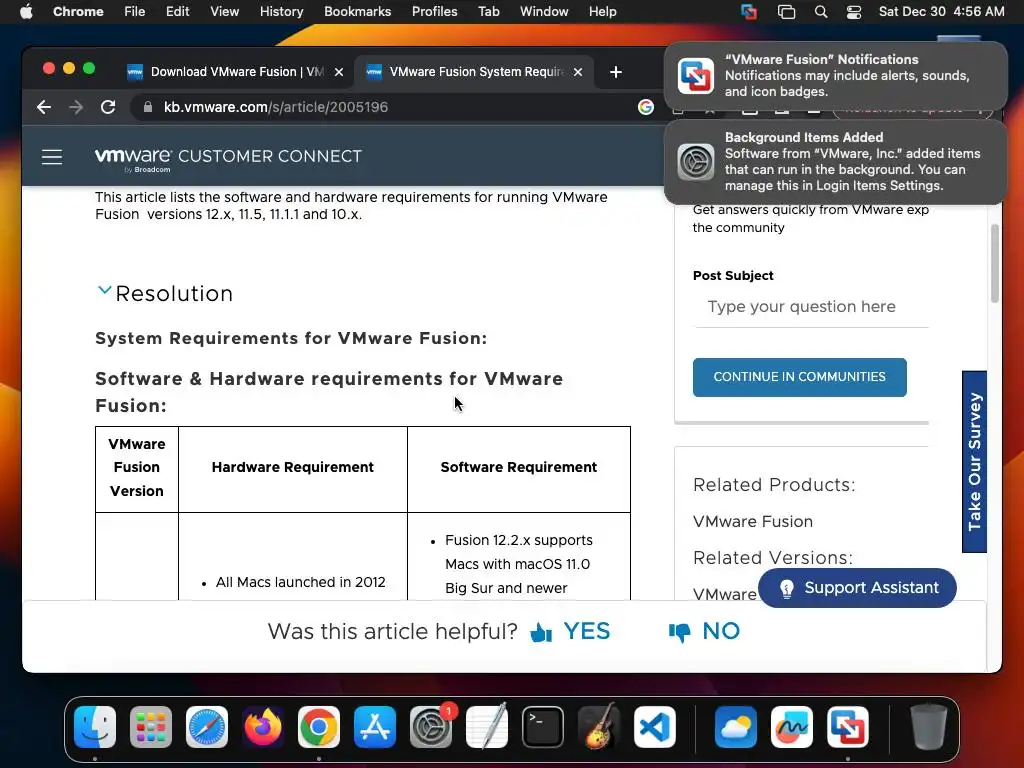Go back to previous page
The width and height of the screenshot is (1024, 768).
pyautogui.click(x=44, y=107)
